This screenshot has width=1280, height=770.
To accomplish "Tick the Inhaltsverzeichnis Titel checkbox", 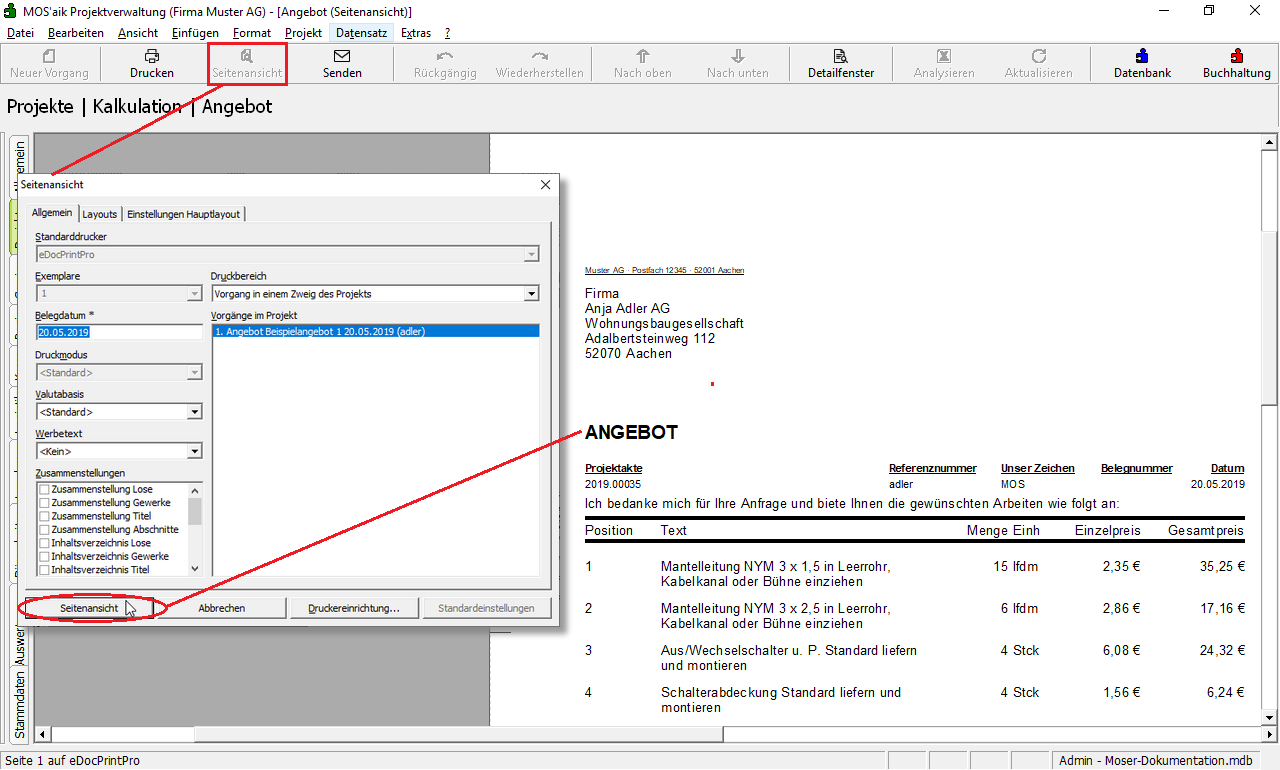I will tap(44, 570).
